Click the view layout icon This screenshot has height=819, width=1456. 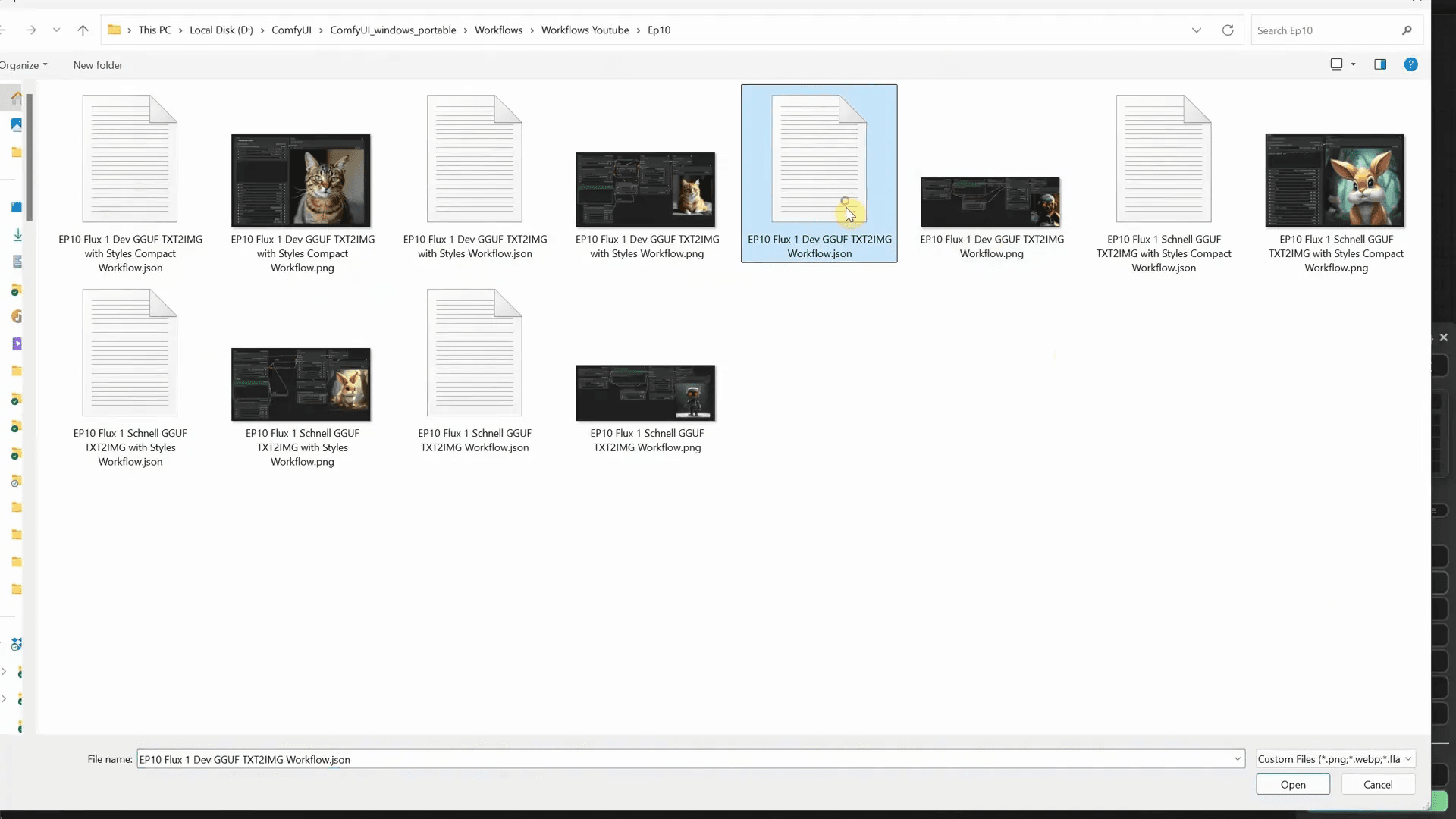tap(1336, 64)
